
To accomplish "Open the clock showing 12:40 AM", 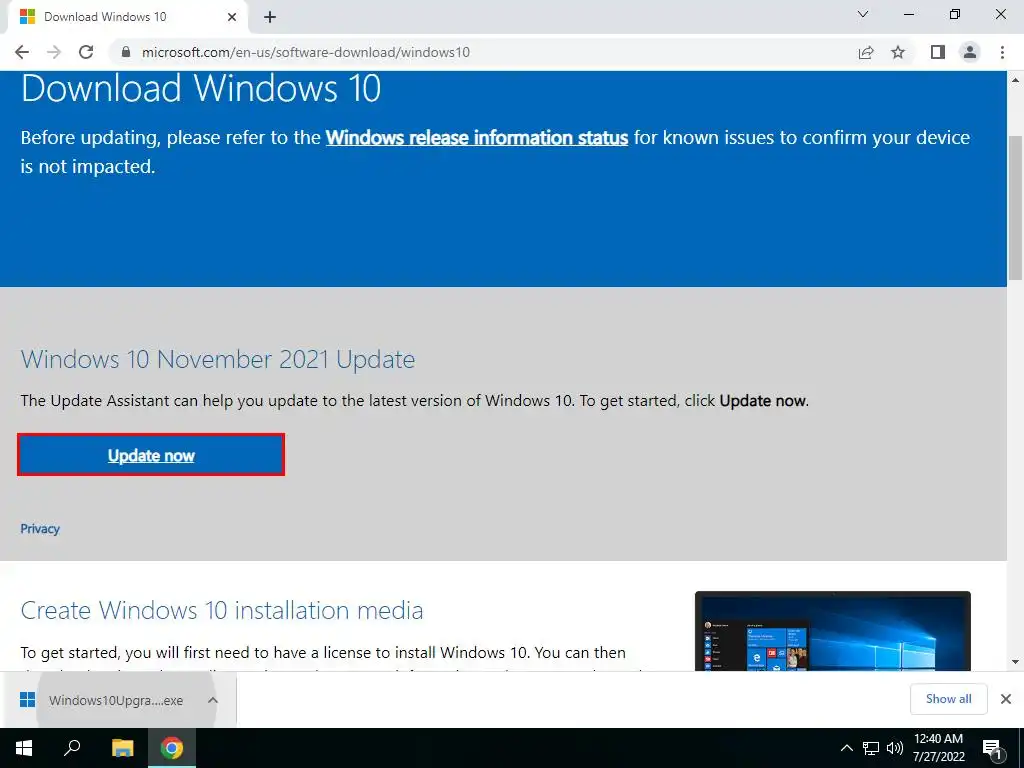I will pyautogui.click(x=938, y=748).
